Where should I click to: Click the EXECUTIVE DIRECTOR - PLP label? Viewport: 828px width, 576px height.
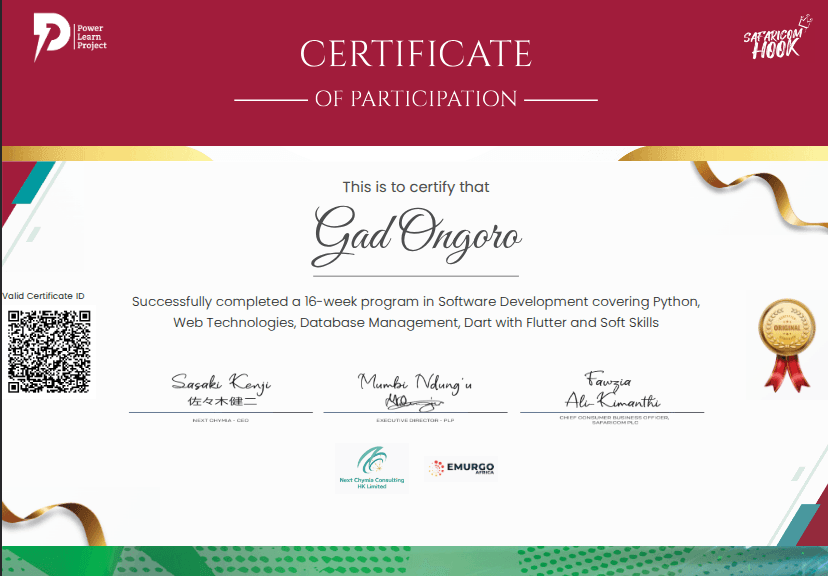(414, 421)
